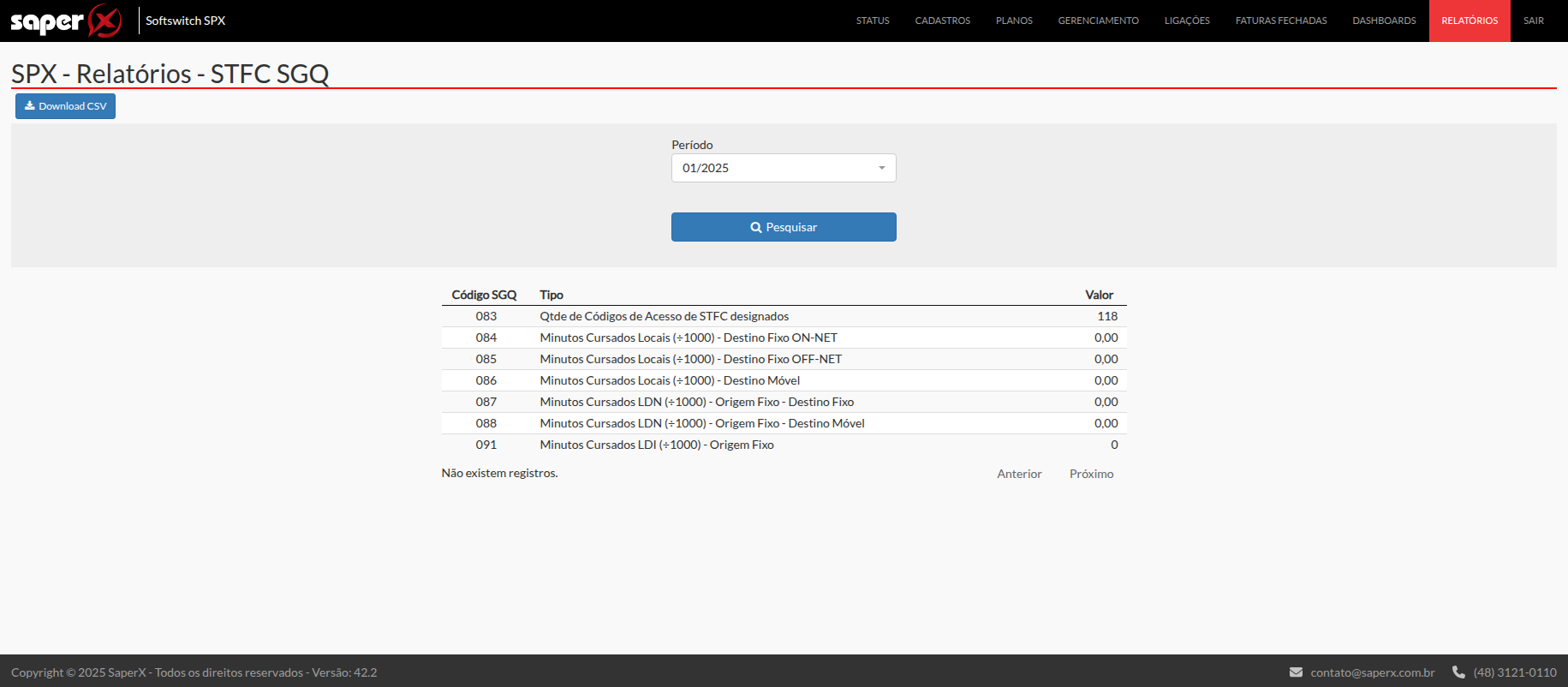The width and height of the screenshot is (1568, 687).
Task: Click the contato@saperx.com.br email link
Action: click(1372, 672)
